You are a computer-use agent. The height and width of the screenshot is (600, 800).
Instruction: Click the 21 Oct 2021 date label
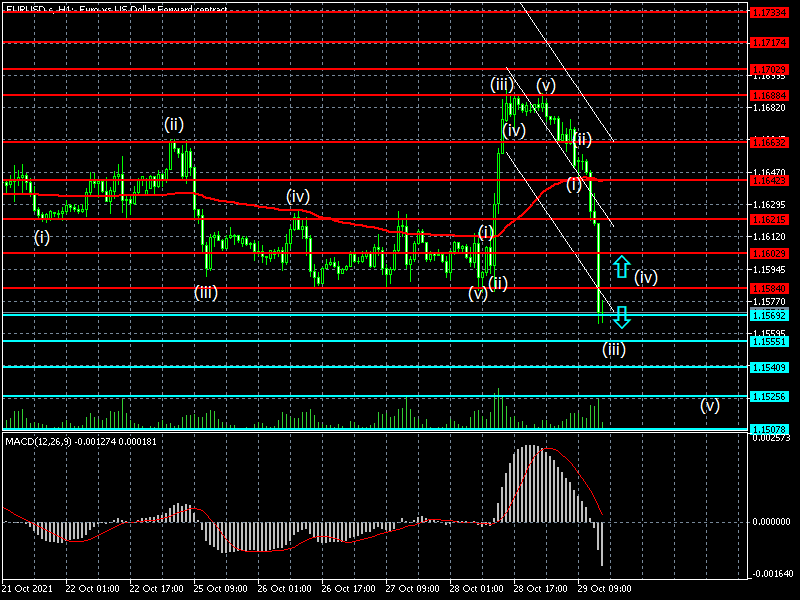click(x=28, y=588)
